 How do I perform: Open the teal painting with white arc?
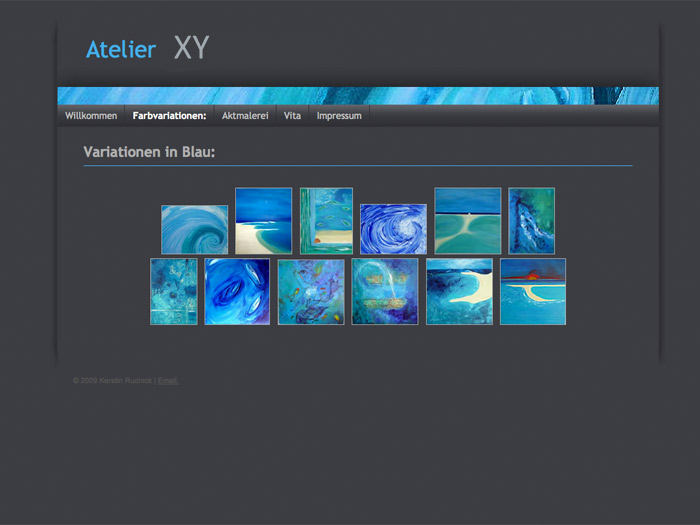(x=385, y=291)
